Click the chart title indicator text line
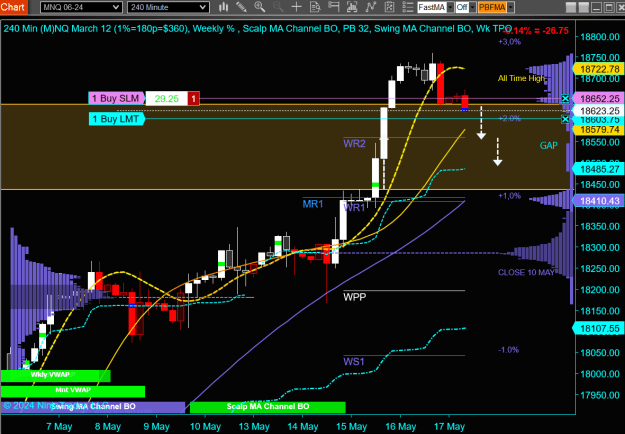Image resolution: width=625 pixels, height=434 pixels. tap(257, 29)
